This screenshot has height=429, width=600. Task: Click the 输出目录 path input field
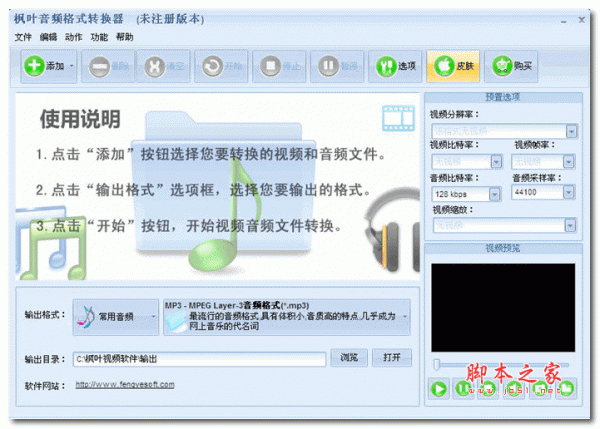coord(199,359)
